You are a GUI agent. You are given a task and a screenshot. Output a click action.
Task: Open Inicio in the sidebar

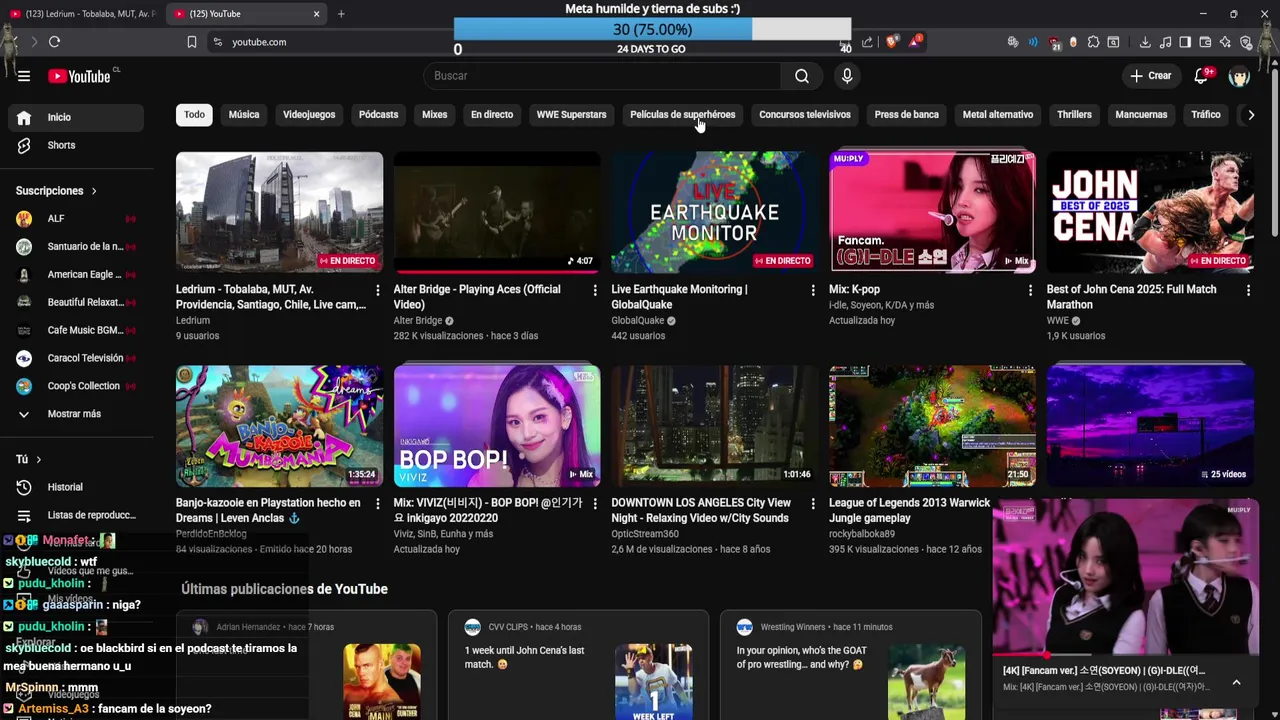[x=76, y=117]
